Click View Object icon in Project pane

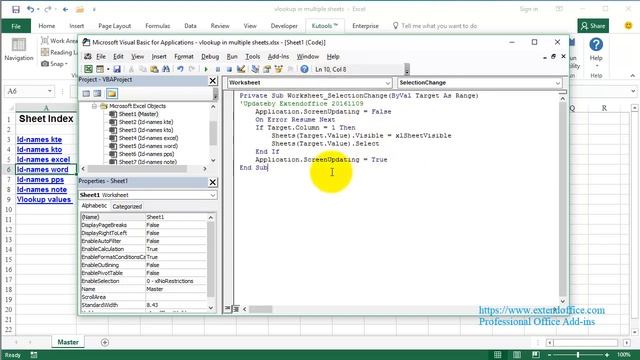(97, 93)
